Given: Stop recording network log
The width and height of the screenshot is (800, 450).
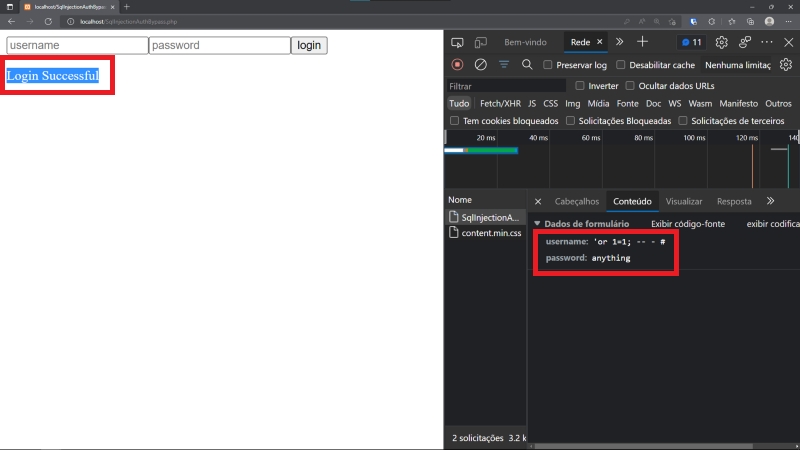Looking at the screenshot, I should coord(457,64).
